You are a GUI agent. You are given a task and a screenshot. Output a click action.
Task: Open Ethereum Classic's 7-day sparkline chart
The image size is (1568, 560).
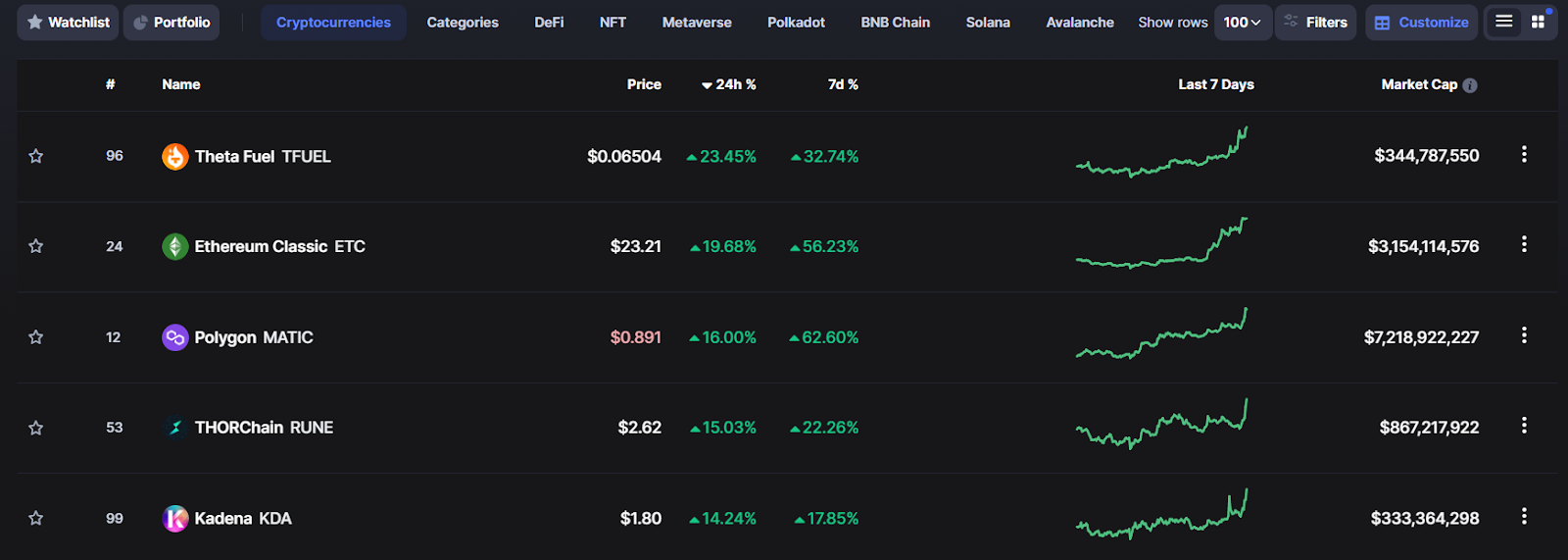click(x=1161, y=246)
